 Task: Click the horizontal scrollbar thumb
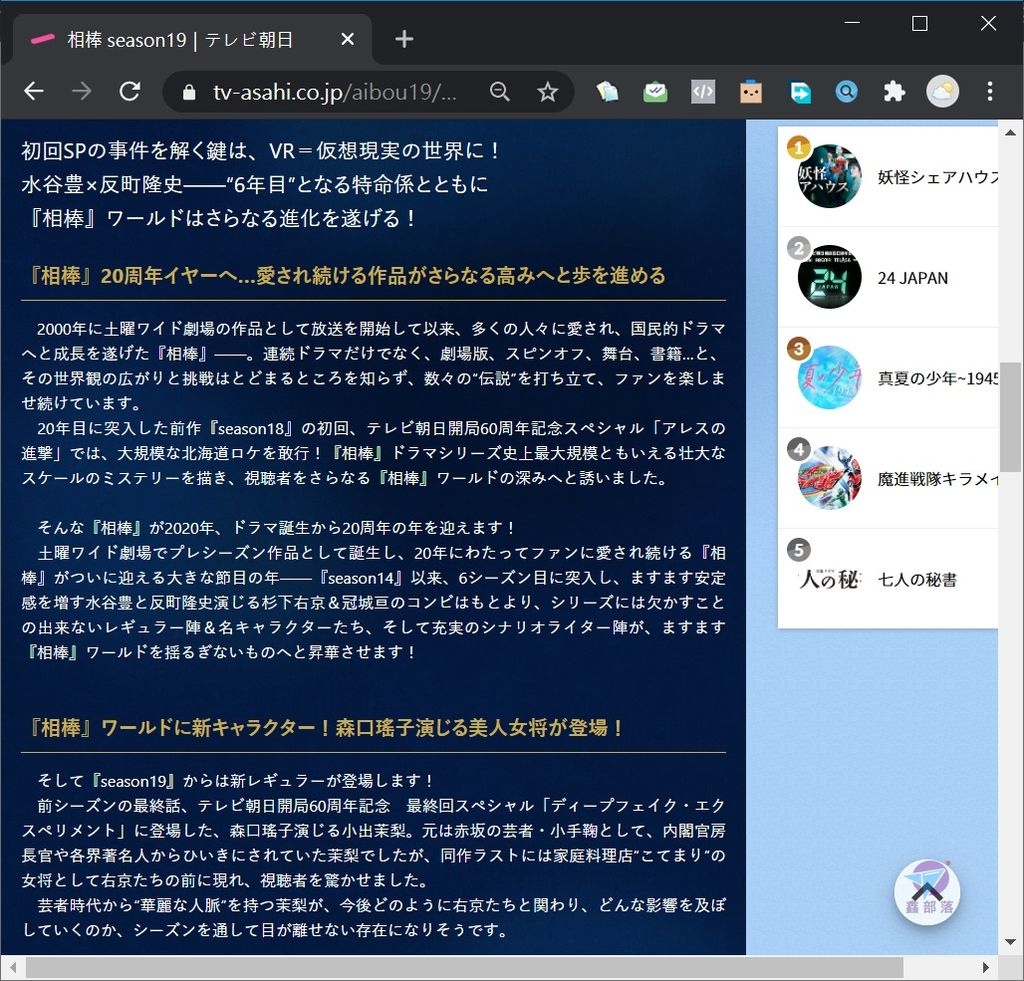pos(464,967)
